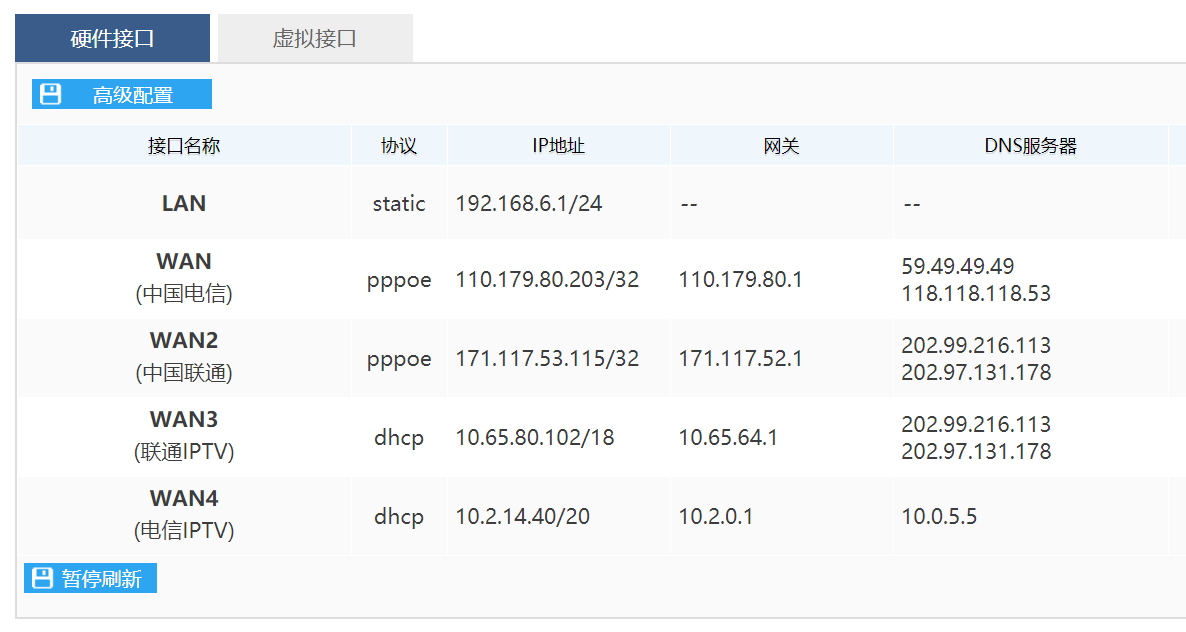This screenshot has width=1186, height=632.
Task: Click gateway 10.2.0.1
Action: click(716, 516)
